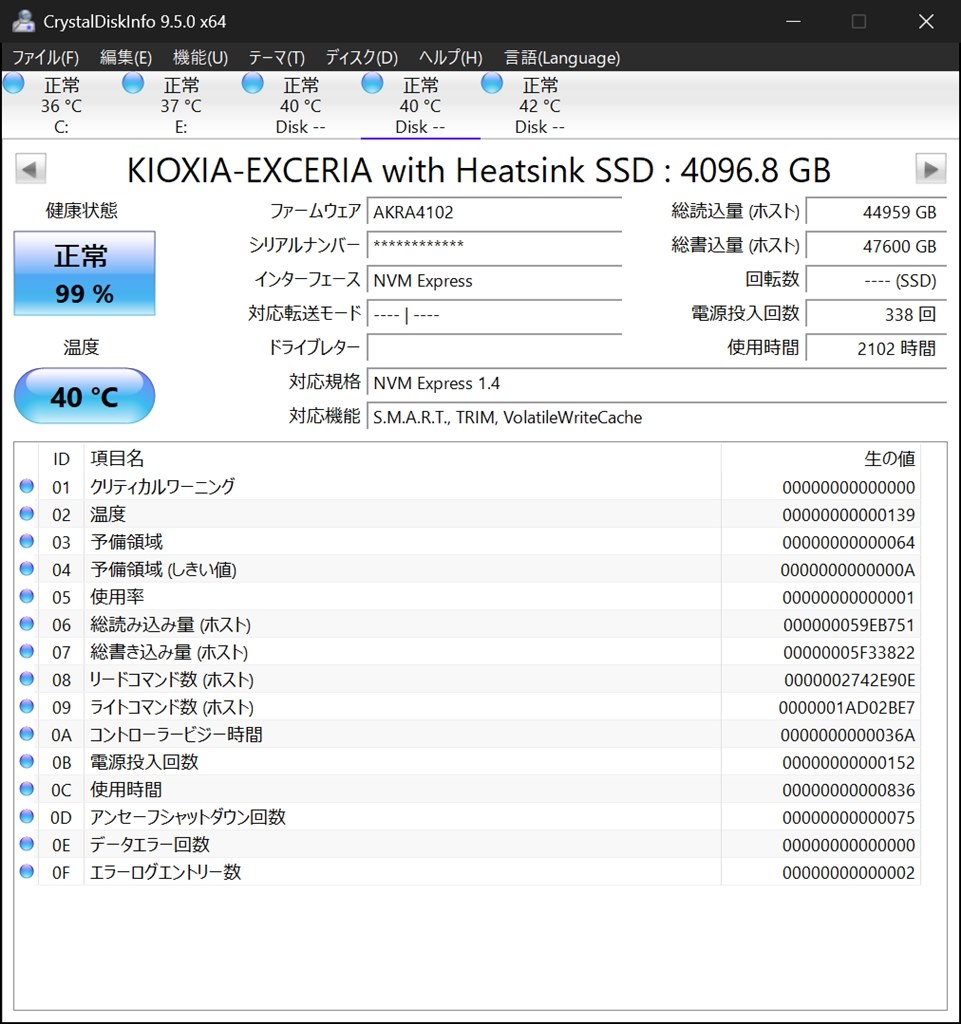Open the ファイル(F) menu
Screen dimensions: 961x1024
tap(46, 57)
